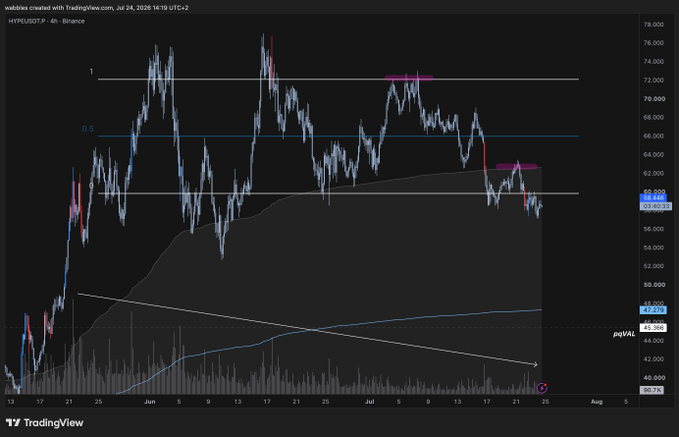Click the 52.000 price axis label
This screenshot has height=437, width=679.
tap(653, 266)
